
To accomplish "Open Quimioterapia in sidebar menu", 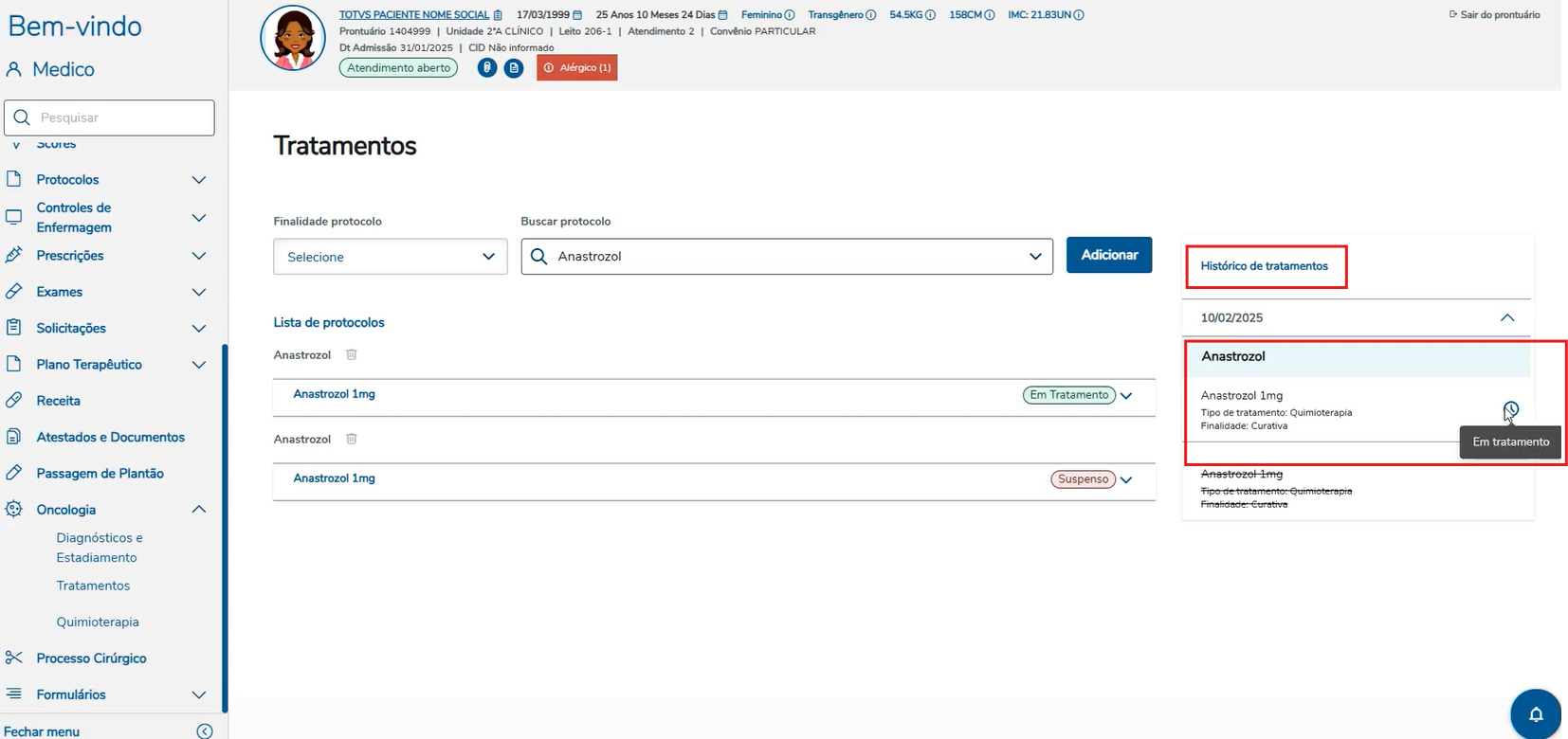I will tap(98, 622).
